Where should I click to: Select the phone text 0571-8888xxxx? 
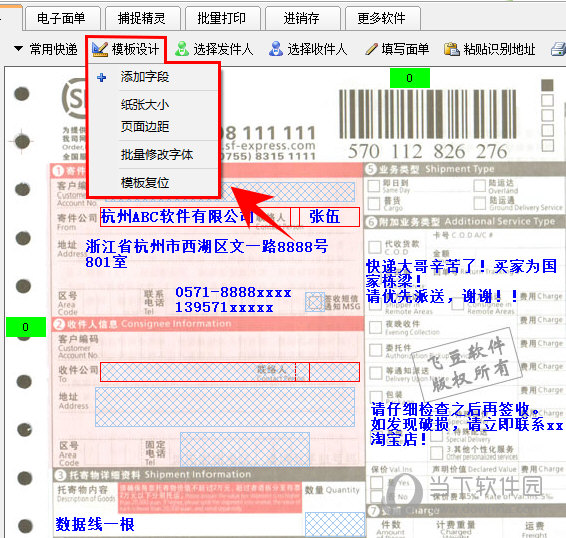coord(233,292)
